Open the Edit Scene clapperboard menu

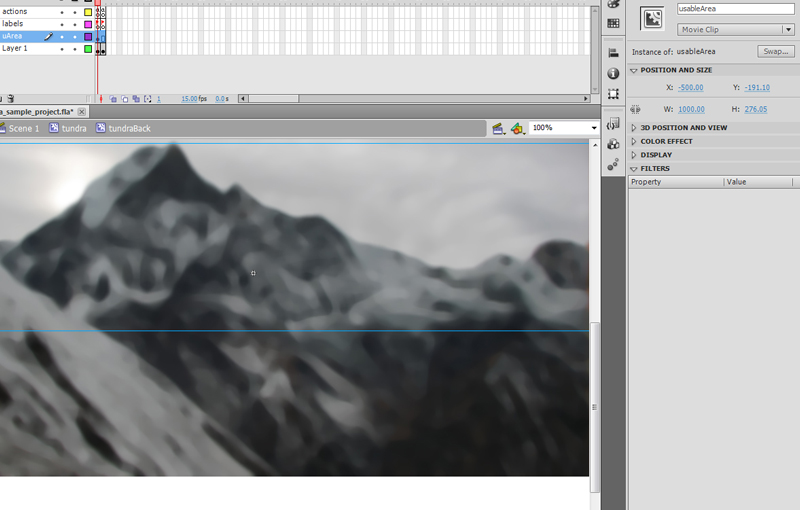point(497,129)
